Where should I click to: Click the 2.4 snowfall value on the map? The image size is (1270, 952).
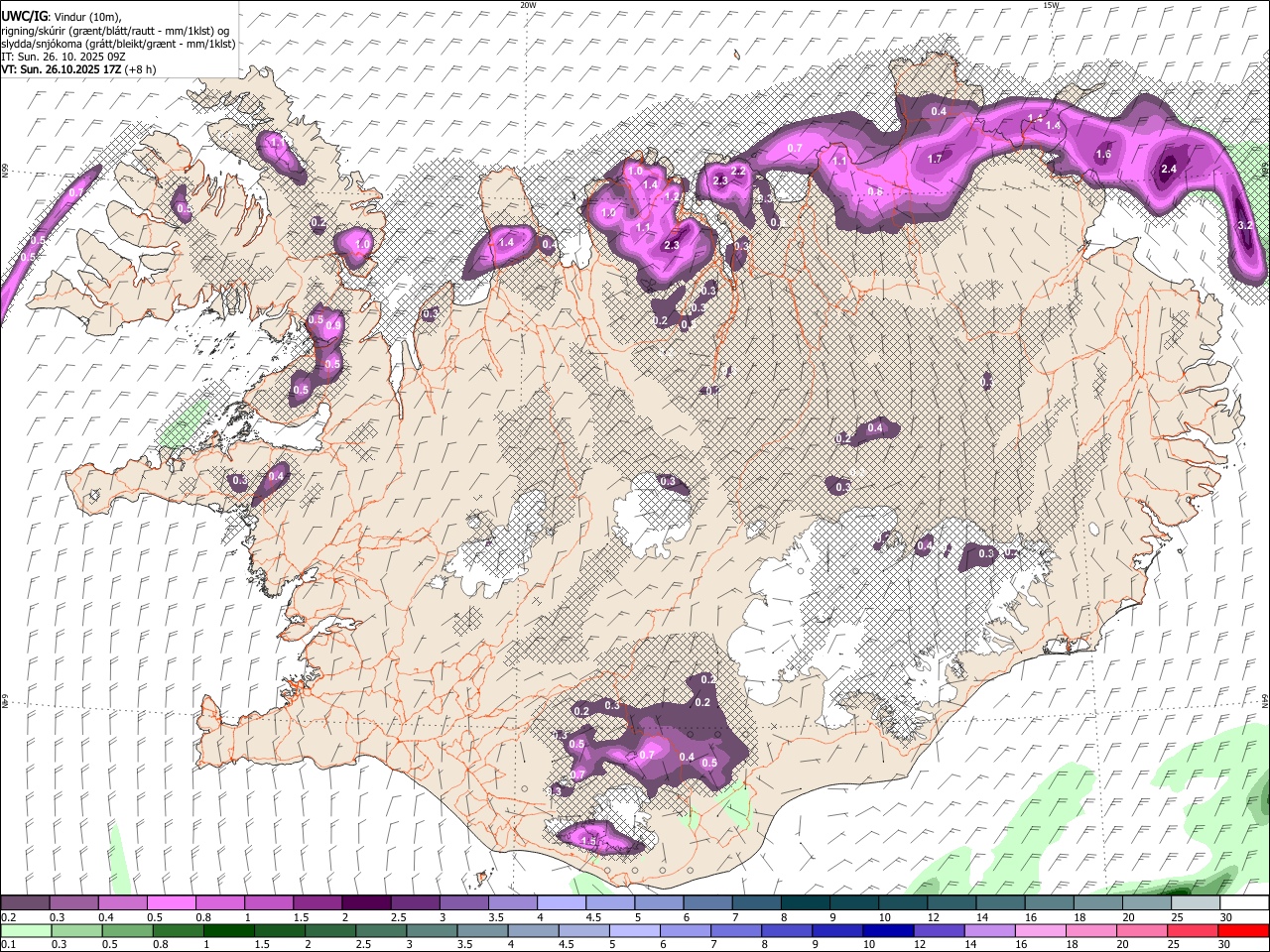click(1168, 170)
